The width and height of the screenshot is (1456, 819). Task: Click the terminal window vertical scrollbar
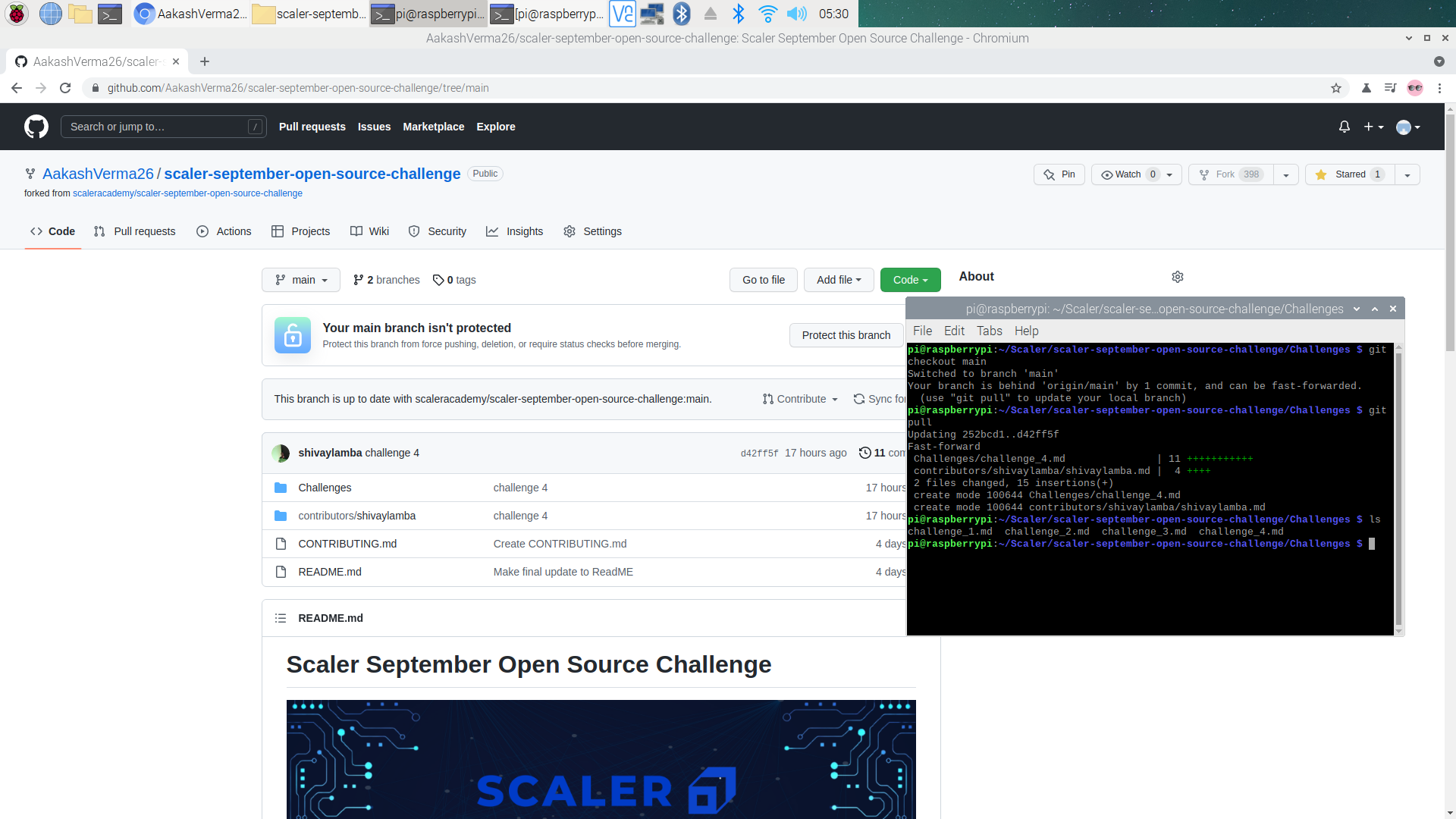1398,489
